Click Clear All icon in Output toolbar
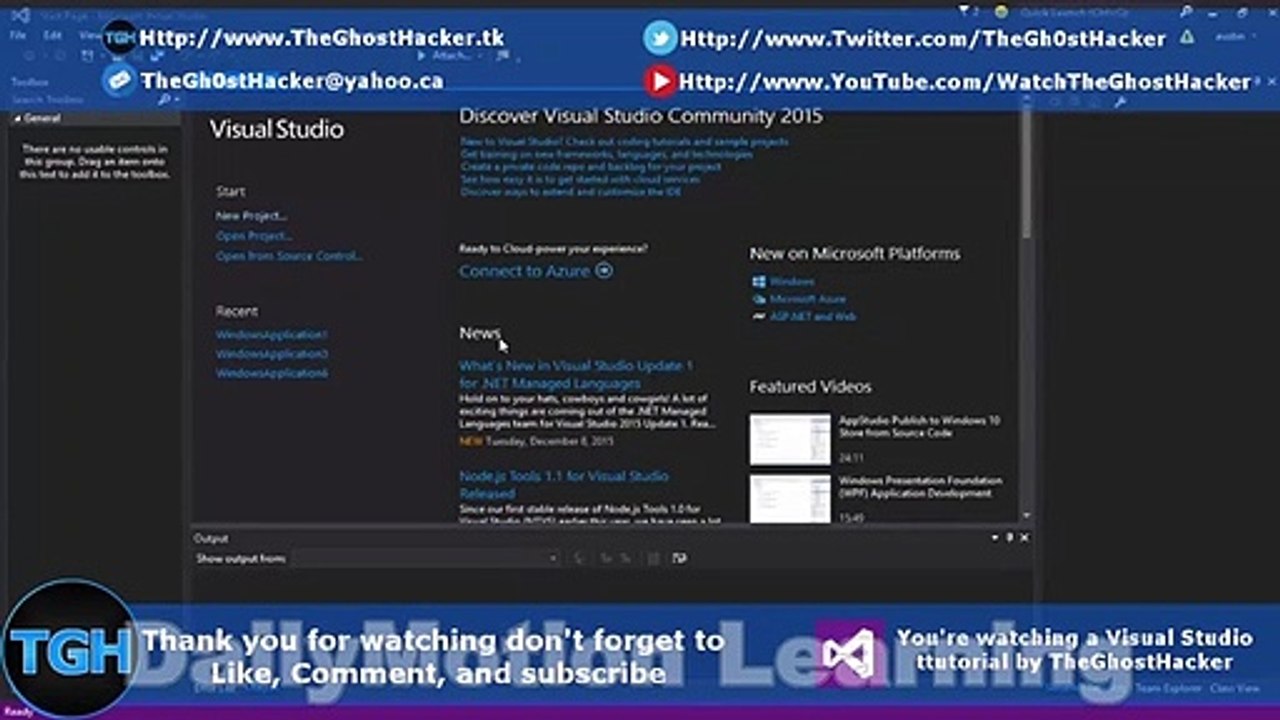The height and width of the screenshot is (720, 1280). click(653, 559)
